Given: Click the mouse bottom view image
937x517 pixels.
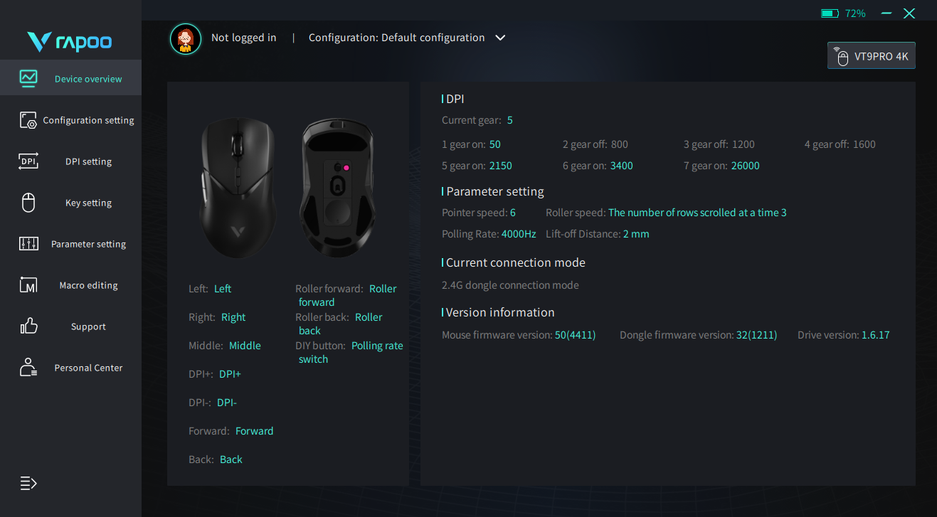Looking at the screenshot, I should (x=338, y=187).
